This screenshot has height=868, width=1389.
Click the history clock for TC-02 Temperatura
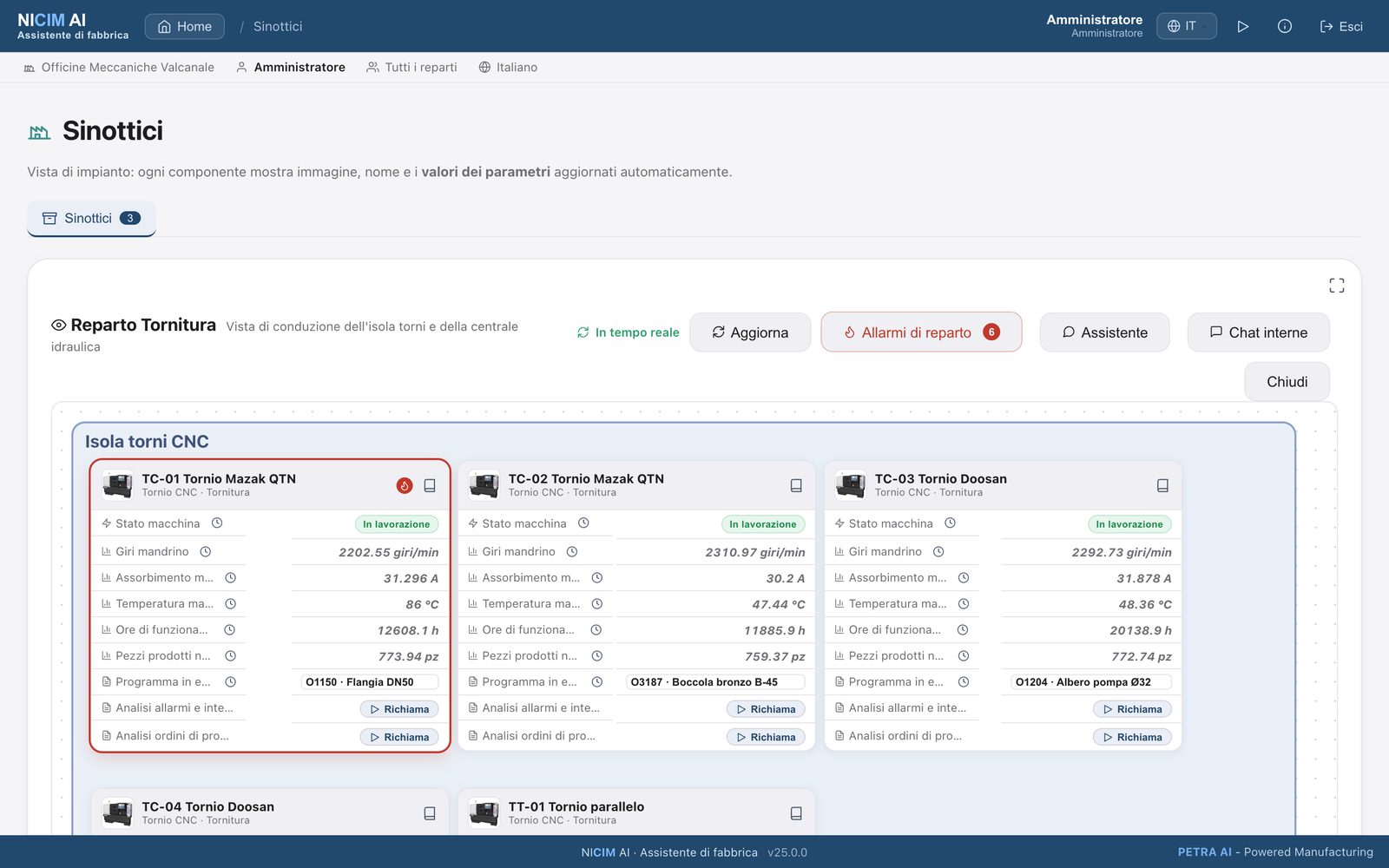[x=597, y=603]
